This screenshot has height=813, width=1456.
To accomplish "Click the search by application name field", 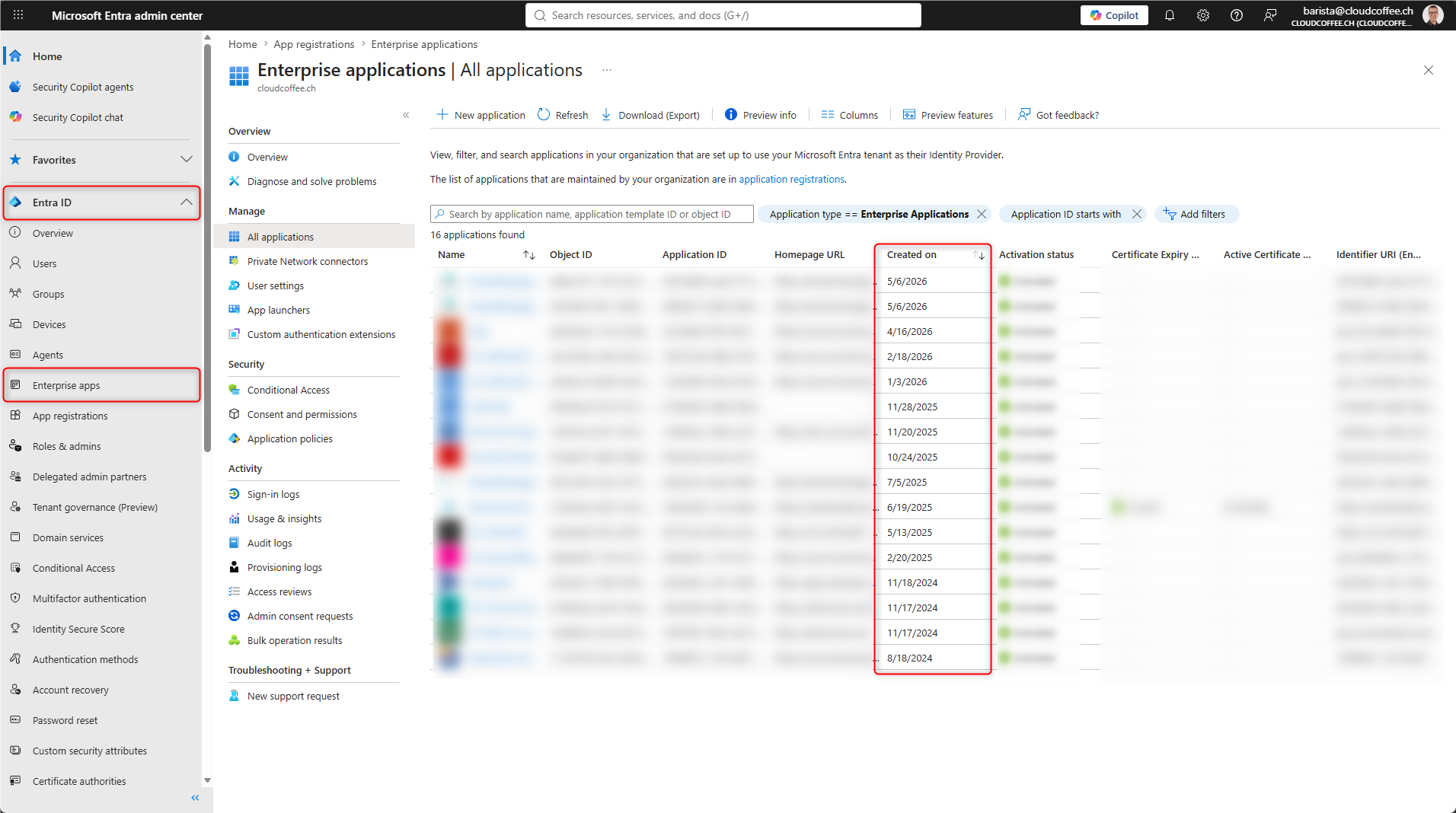I will 592,214.
